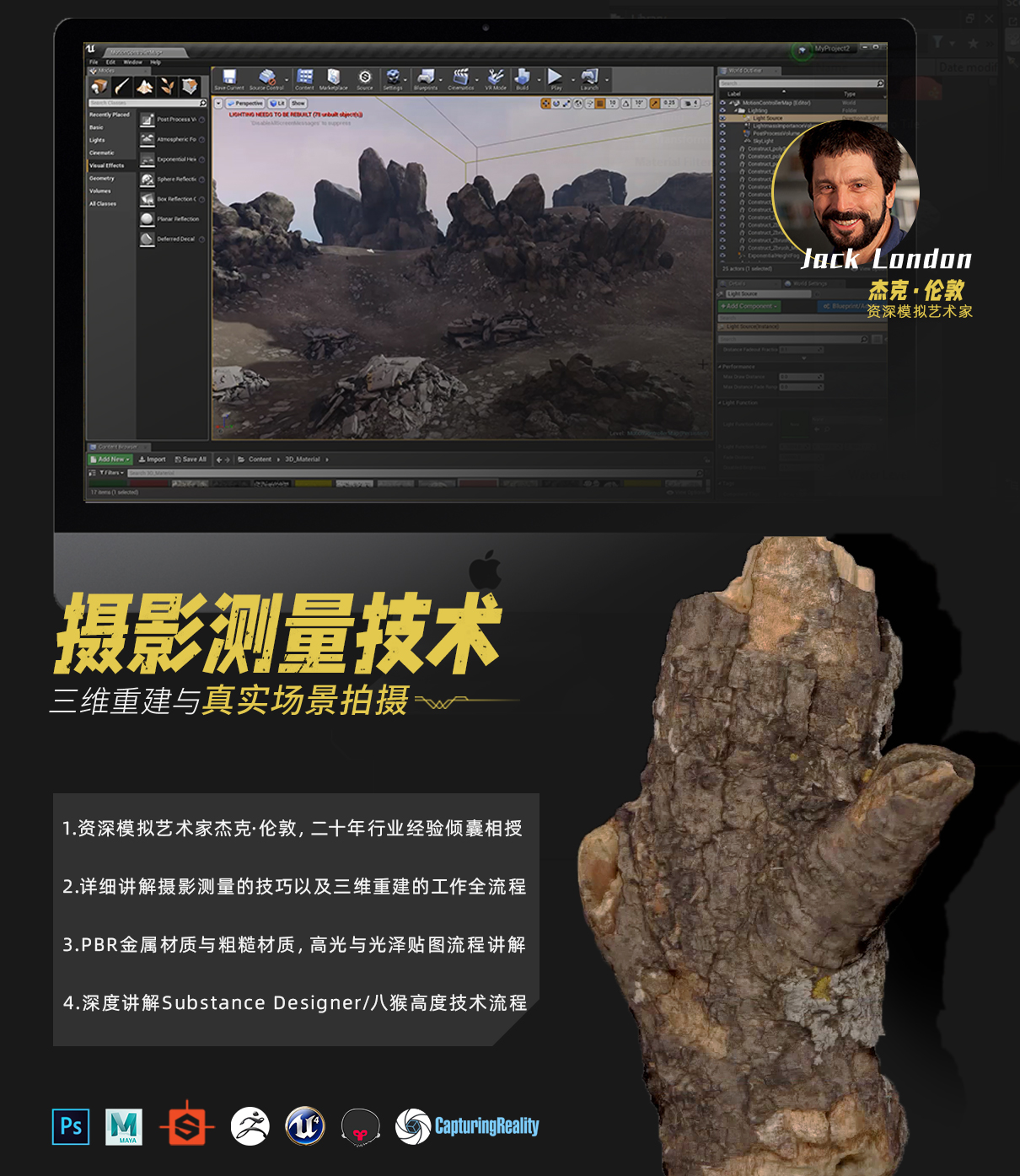This screenshot has height=1176, width=1020.
Task: Toggle the viewport grid snap orange button
Action: coord(600,104)
